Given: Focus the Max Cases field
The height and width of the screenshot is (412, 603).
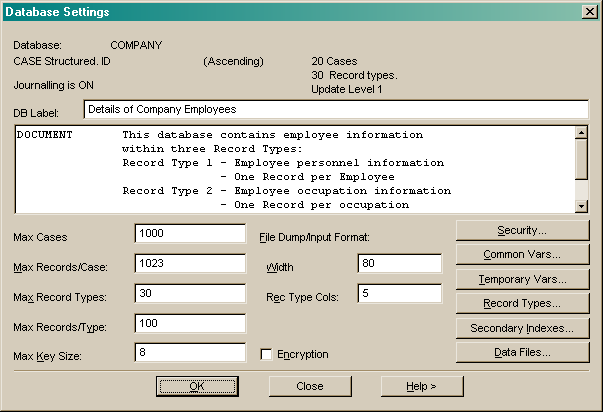Looking at the screenshot, I should pyautogui.click(x=190, y=234).
